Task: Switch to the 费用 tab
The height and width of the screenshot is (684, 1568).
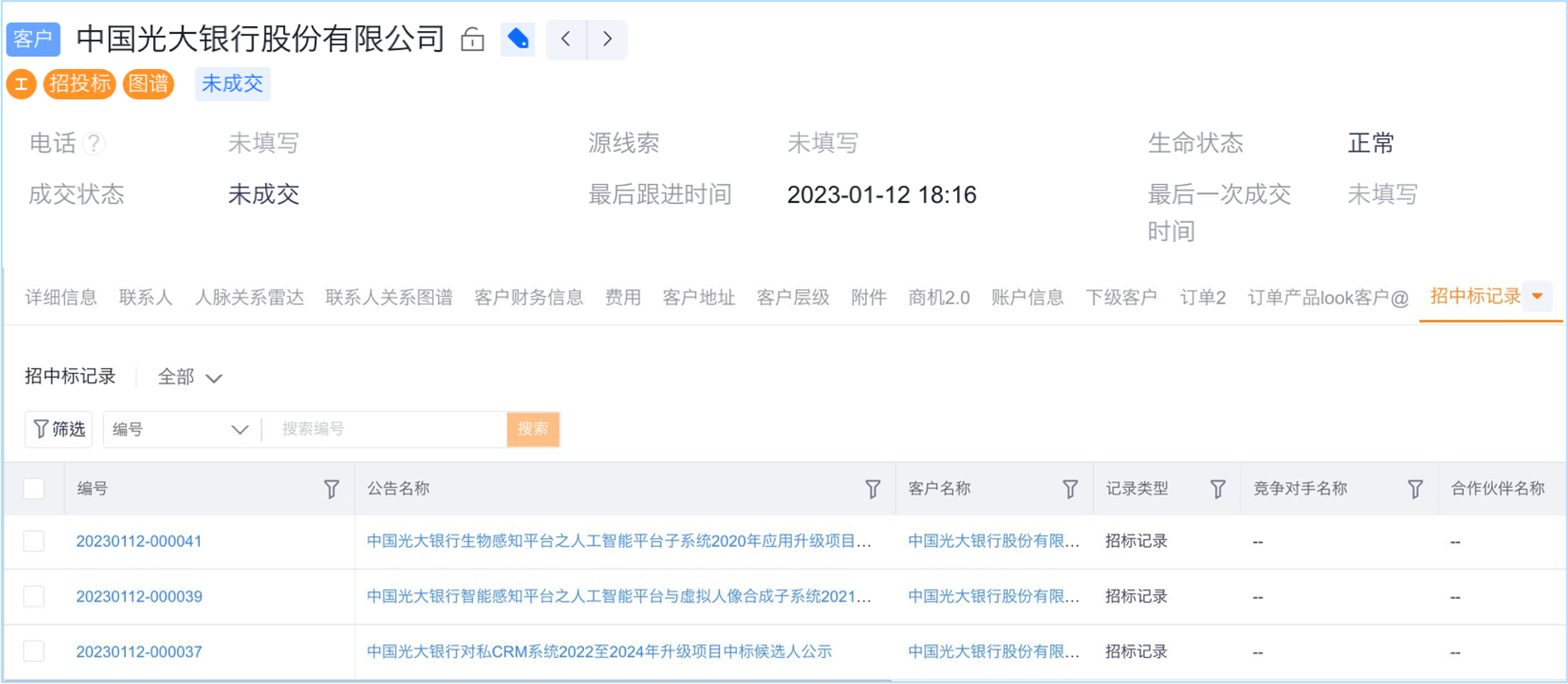Action: [x=623, y=298]
